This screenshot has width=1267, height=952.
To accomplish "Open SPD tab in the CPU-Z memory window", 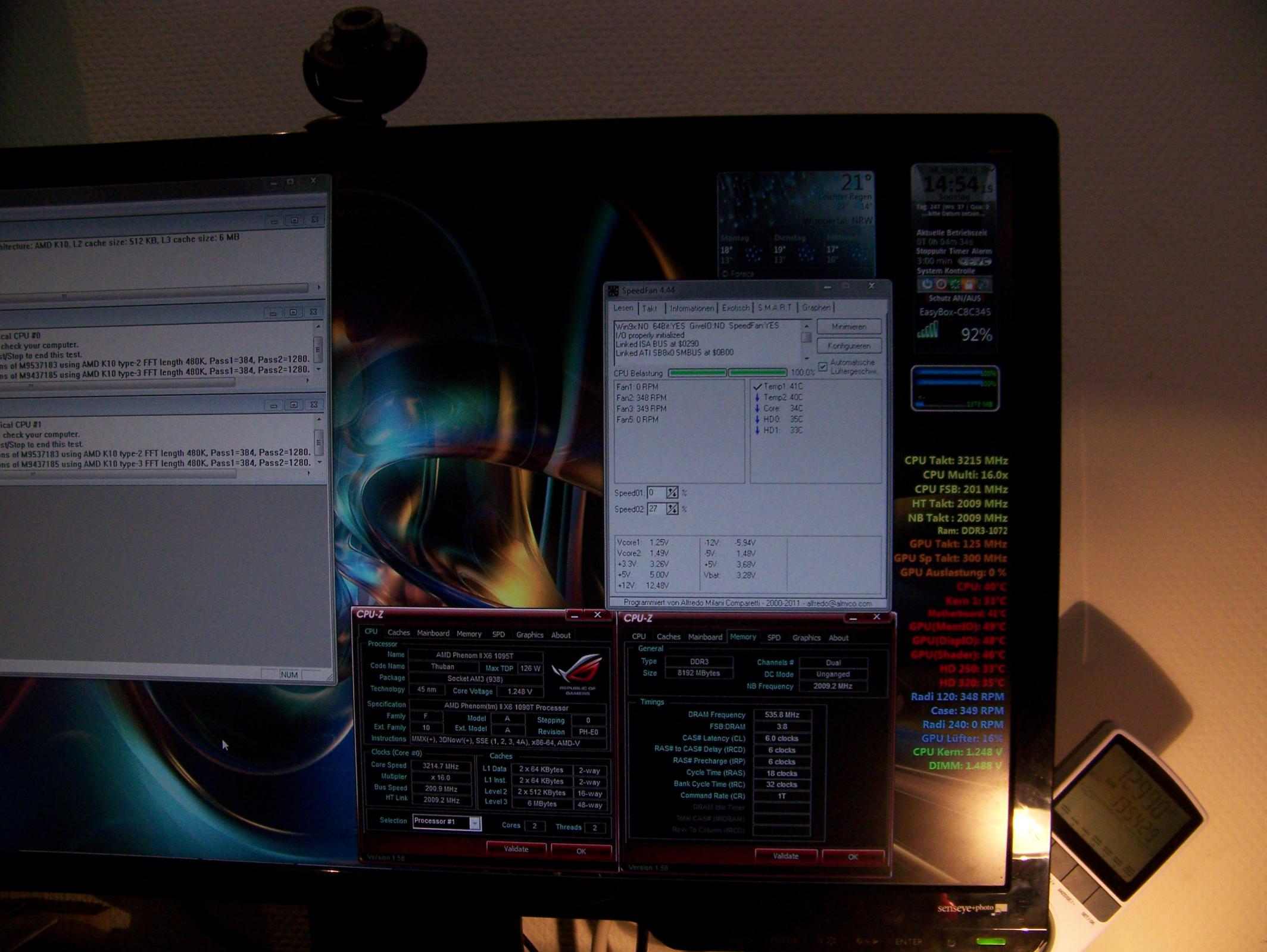I will click(x=773, y=638).
